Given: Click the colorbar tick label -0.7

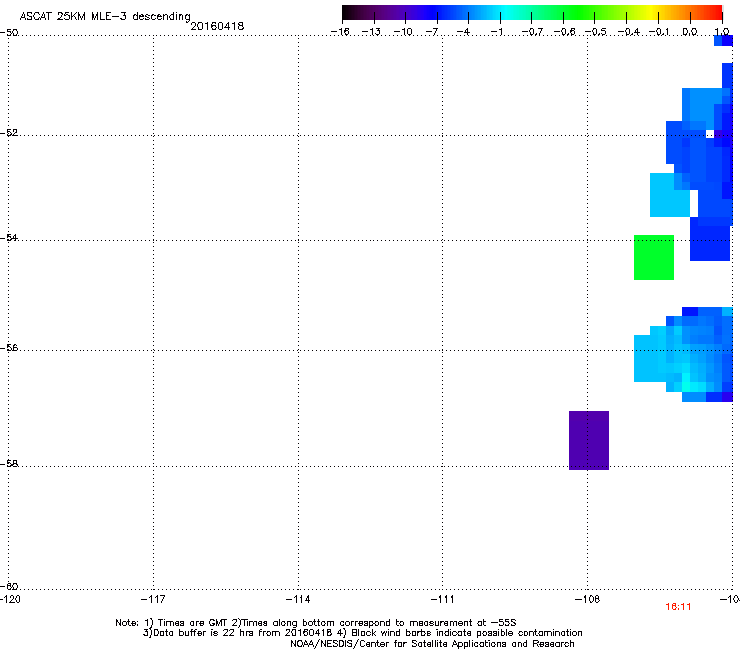Looking at the screenshot, I should pos(532,32).
